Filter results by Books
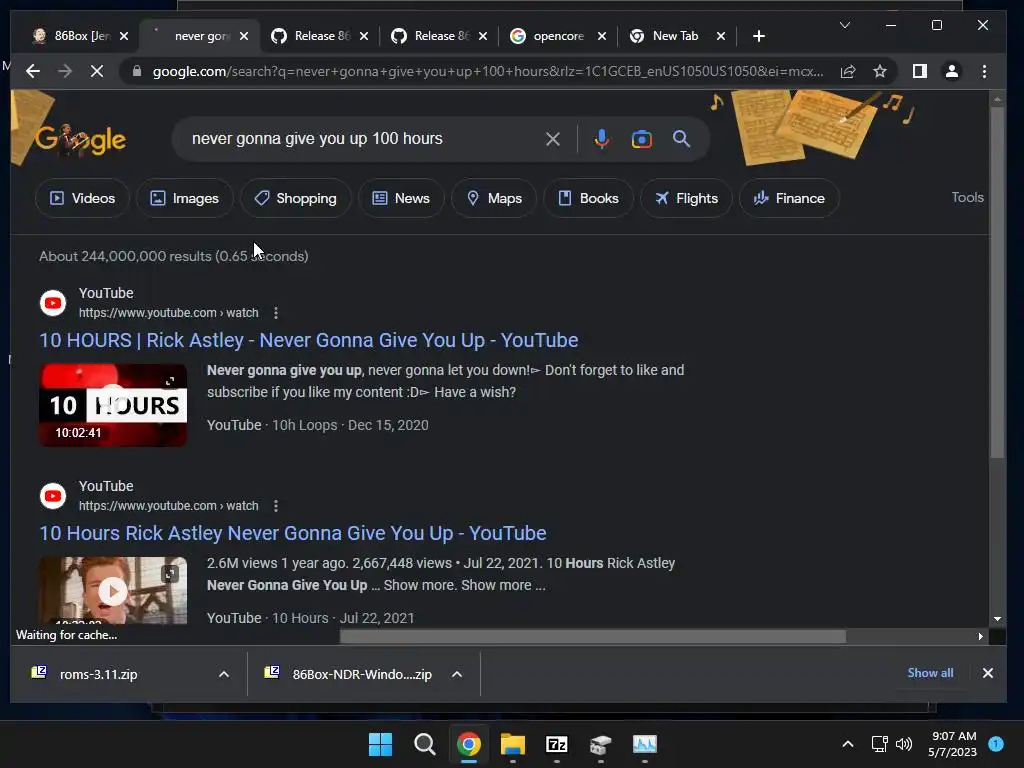 pyautogui.click(x=588, y=198)
